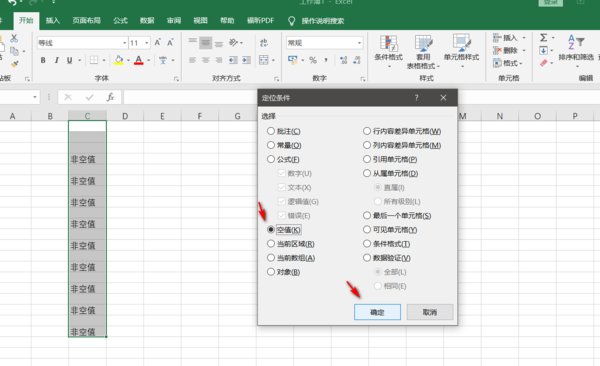The height and width of the screenshot is (366, 600).
Task: Click the help question mark in dialog
Action: coord(416,98)
